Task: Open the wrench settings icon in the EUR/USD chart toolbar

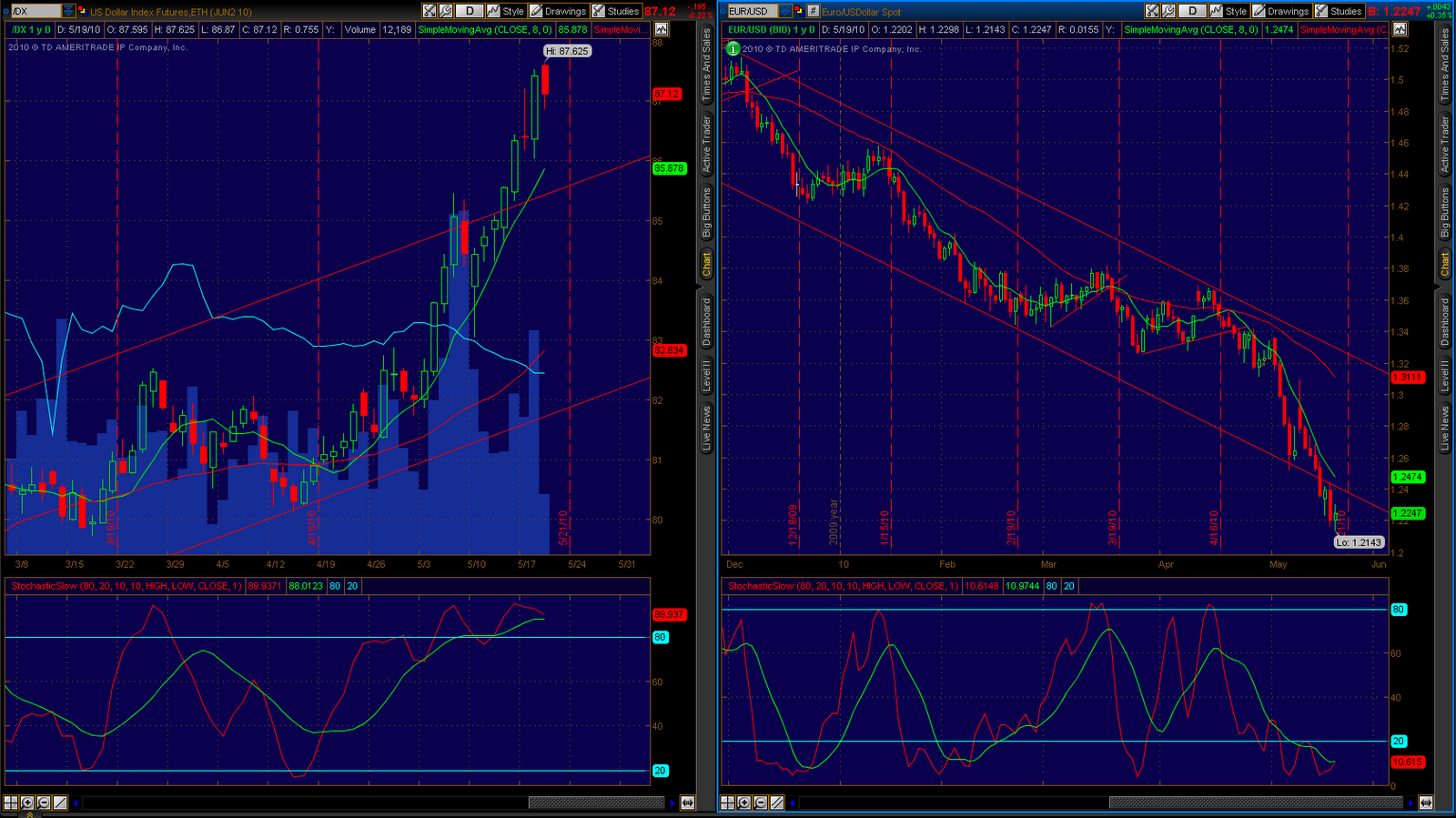Action: (1168, 11)
